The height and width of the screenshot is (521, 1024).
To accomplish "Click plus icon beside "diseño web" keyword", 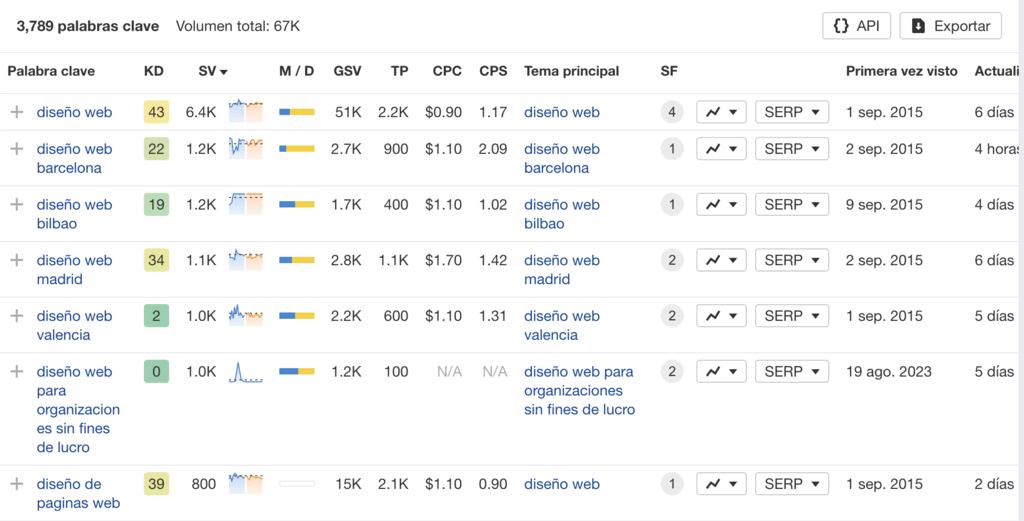I will [x=16, y=112].
